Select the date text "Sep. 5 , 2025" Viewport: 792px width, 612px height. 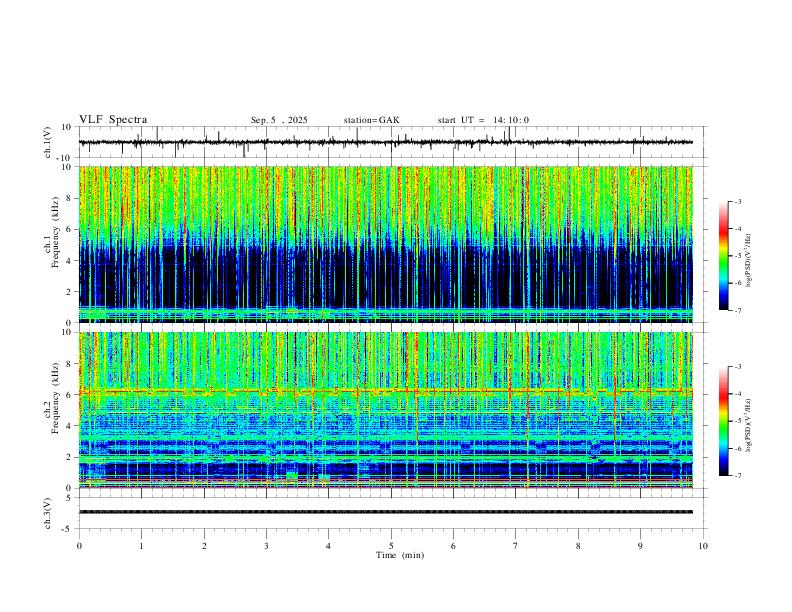pos(279,120)
